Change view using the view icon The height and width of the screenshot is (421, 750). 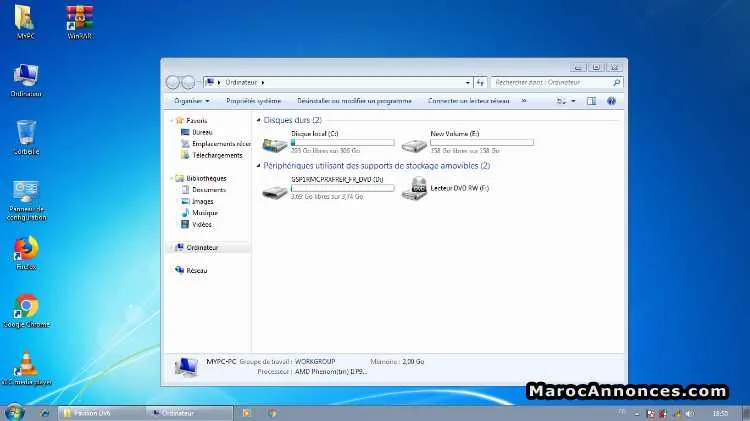(562, 101)
